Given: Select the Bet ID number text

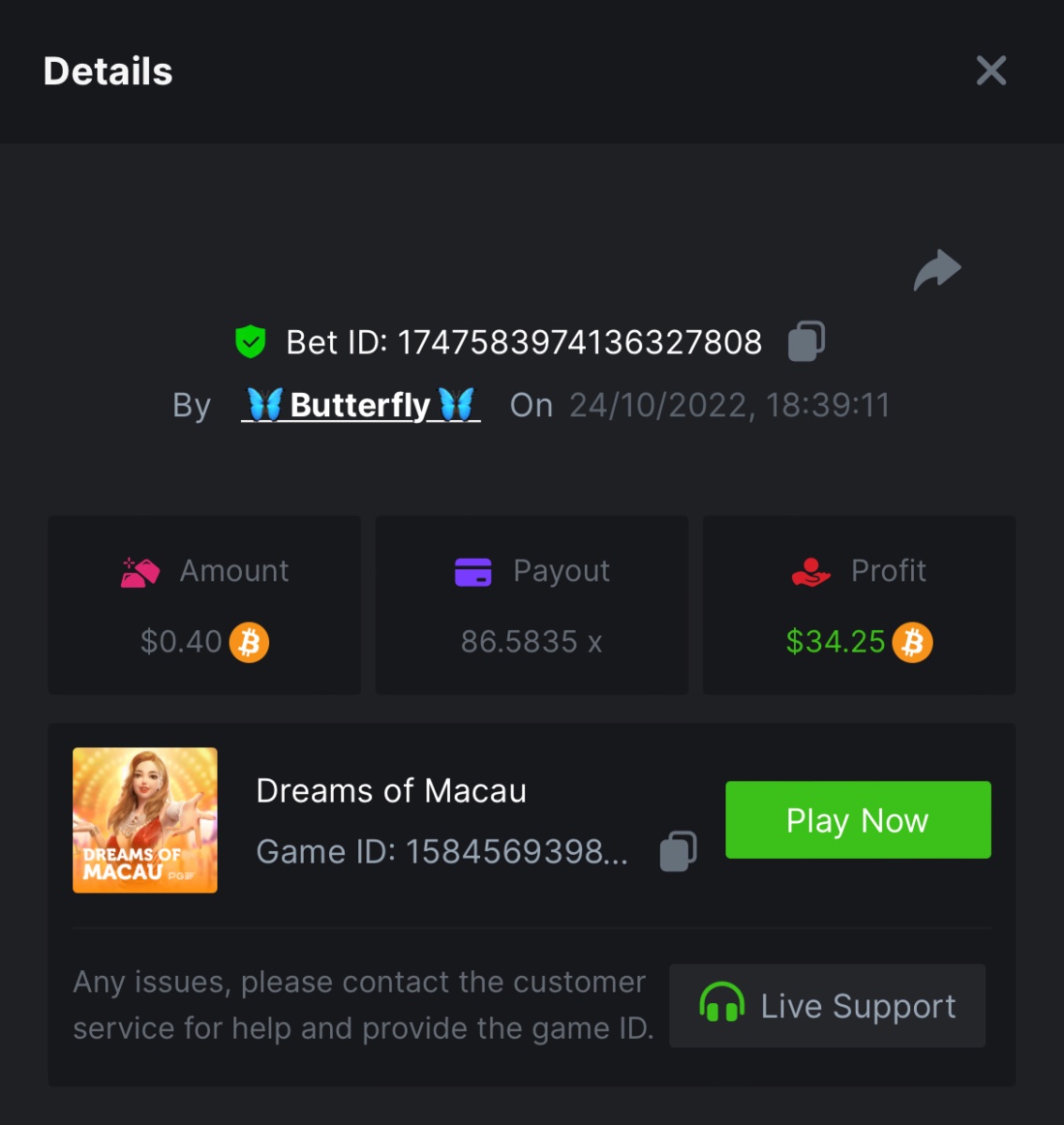Looking at the screenshot, I should 579,342.
